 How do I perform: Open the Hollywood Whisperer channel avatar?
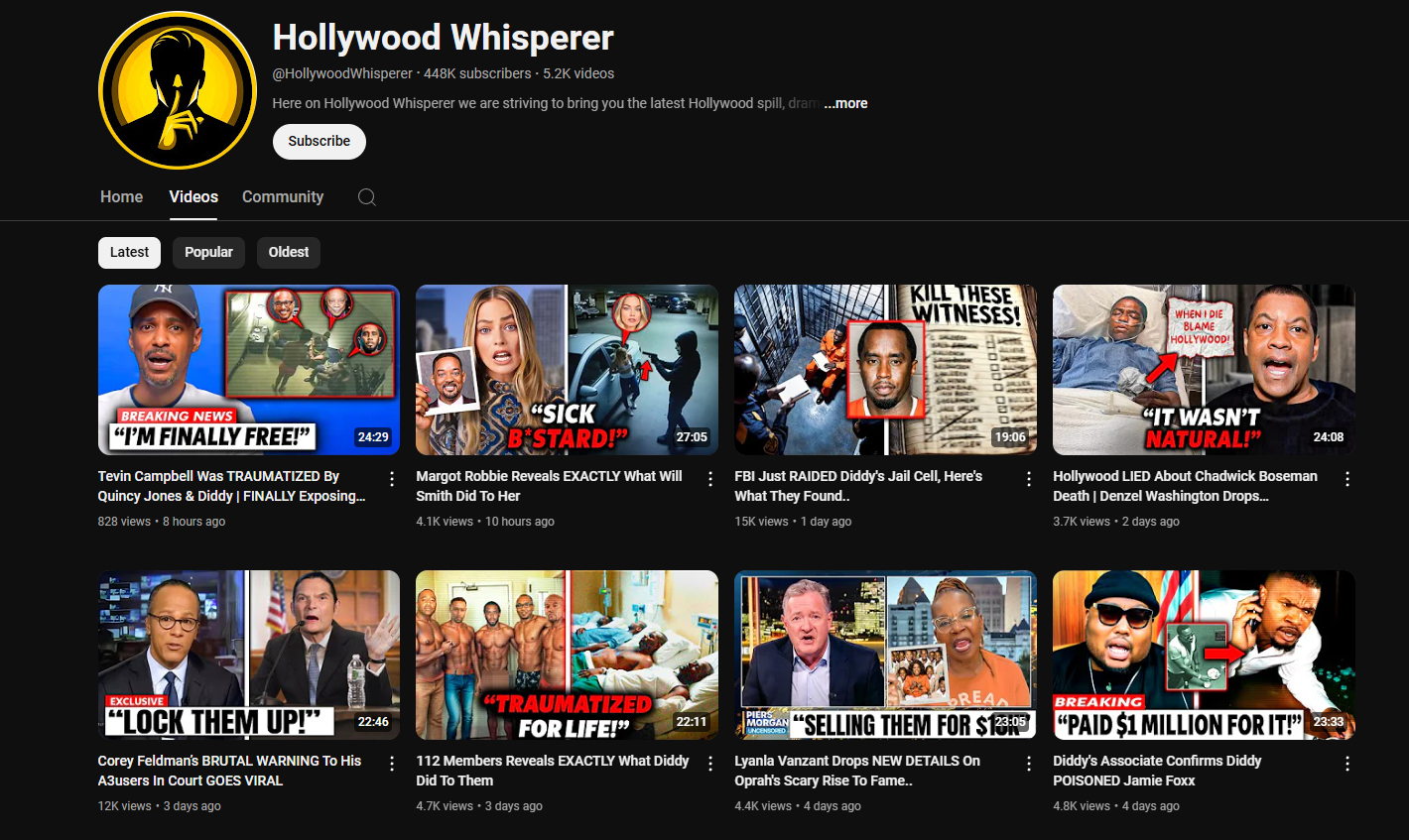coord(178,90)
